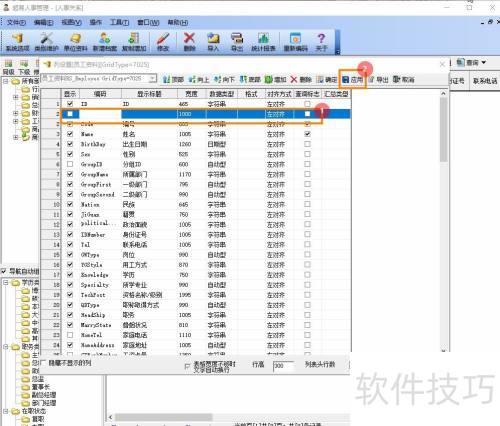Click 向上 to move row up

(199, 80)
